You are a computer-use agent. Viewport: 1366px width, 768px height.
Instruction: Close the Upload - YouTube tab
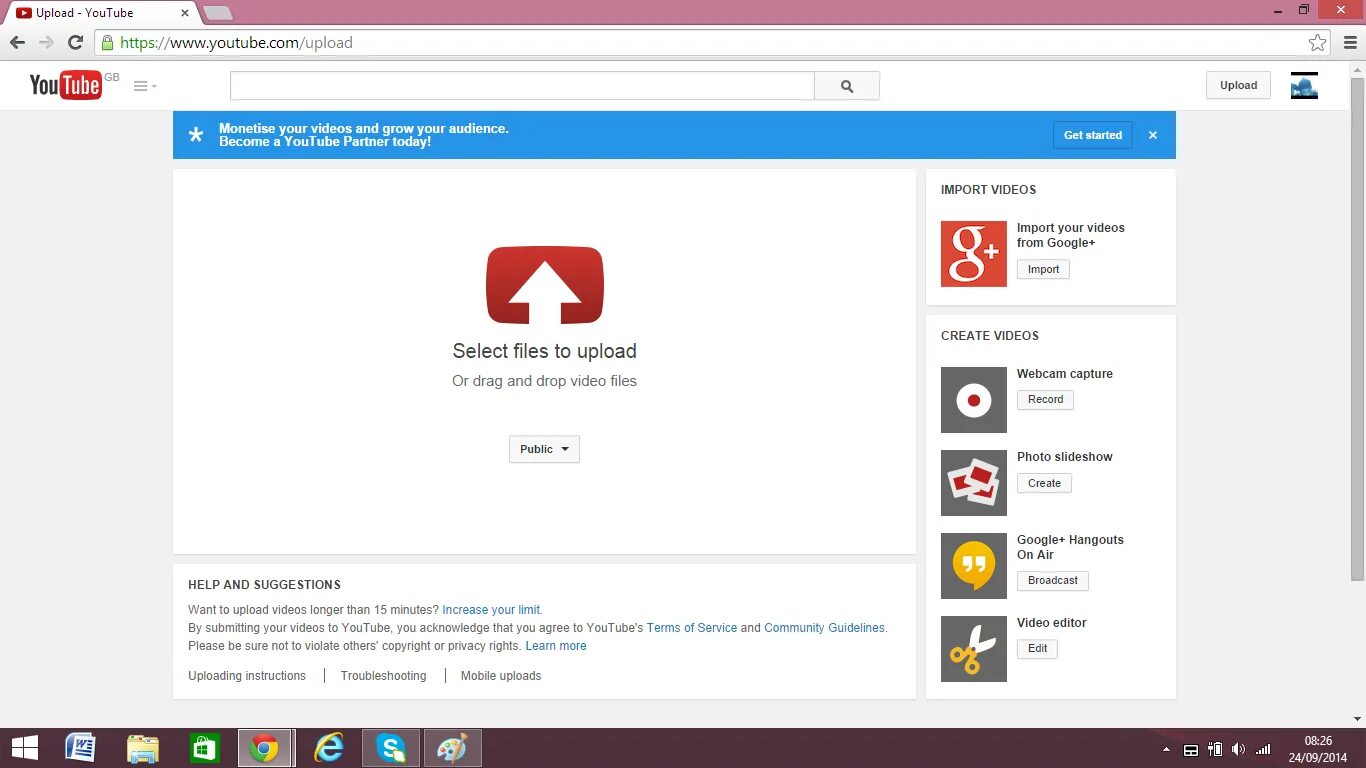(184, 14)
